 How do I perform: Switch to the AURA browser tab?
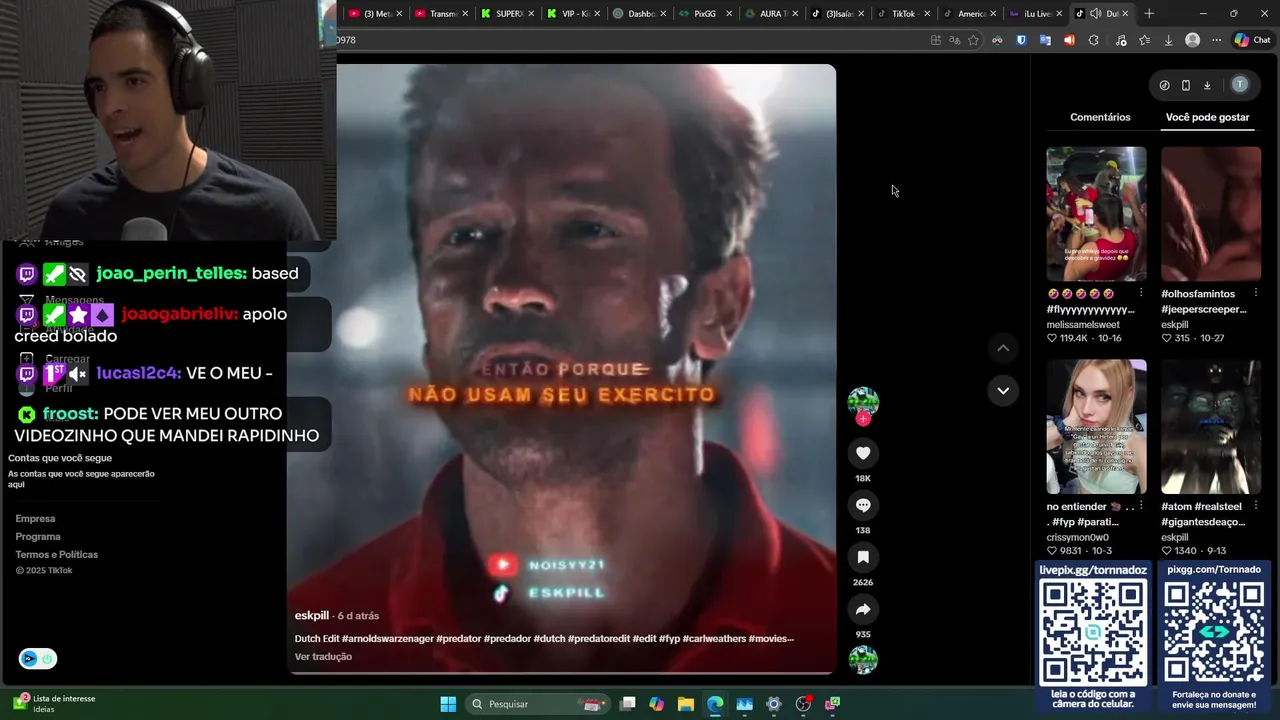pos(771,14)
